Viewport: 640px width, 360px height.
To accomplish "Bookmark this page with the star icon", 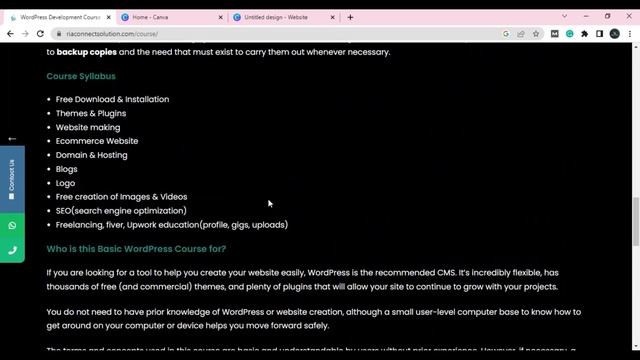I will (x=536, y=34).
